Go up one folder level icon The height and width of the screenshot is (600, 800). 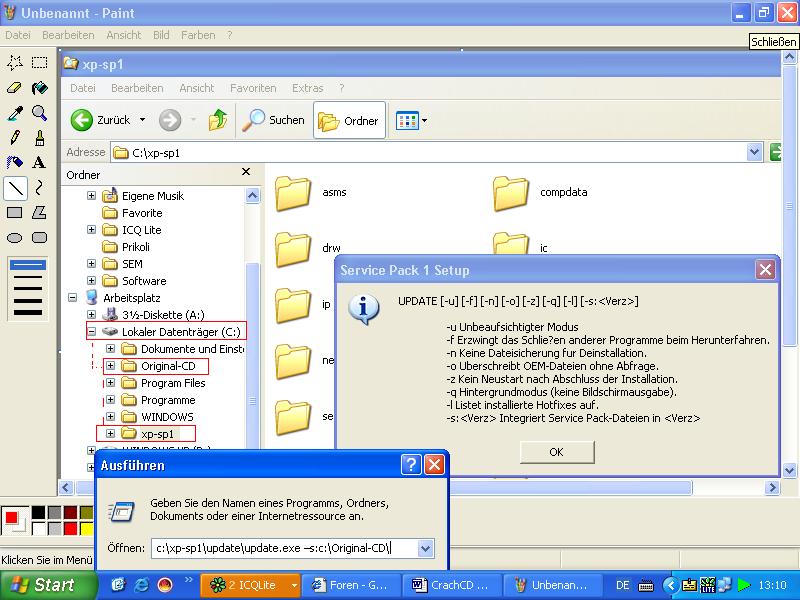click(x=218, y=120)
